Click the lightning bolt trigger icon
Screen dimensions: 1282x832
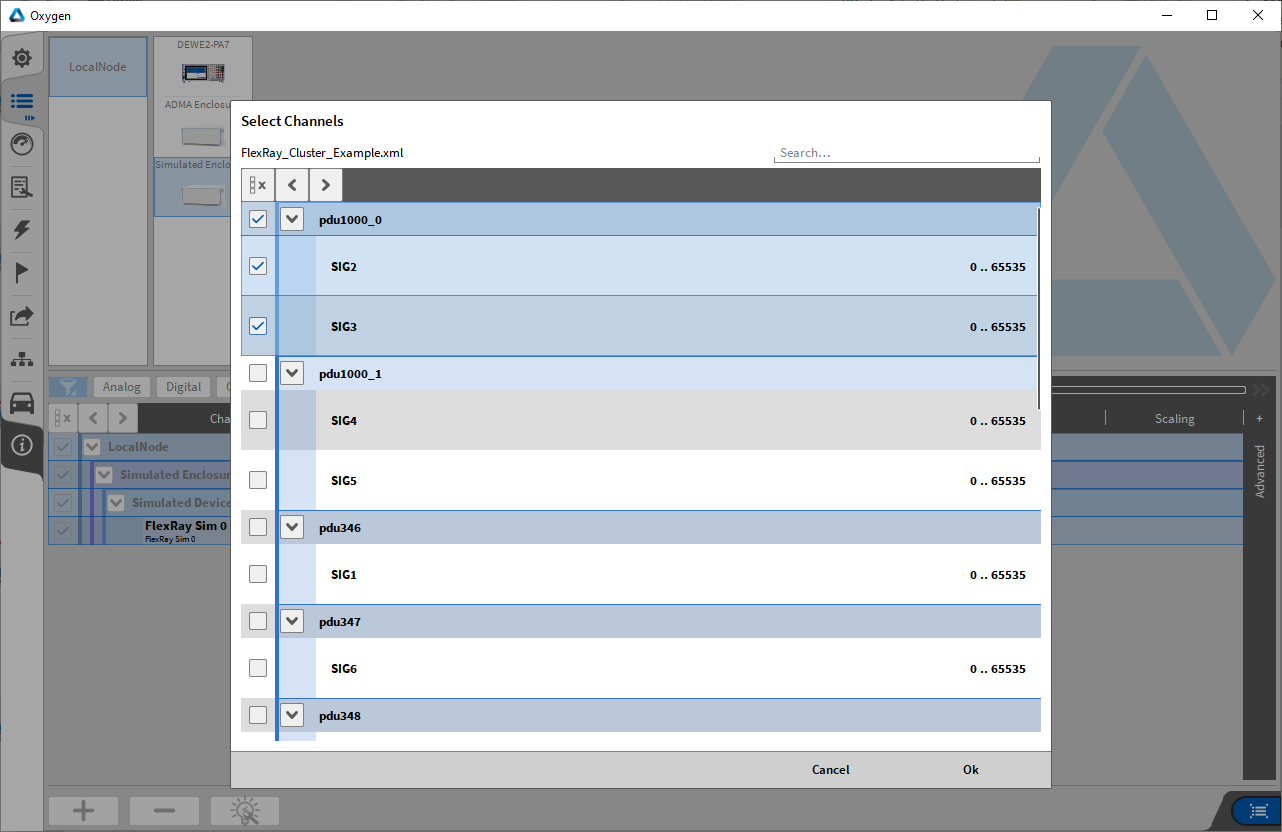coord(22,230)
